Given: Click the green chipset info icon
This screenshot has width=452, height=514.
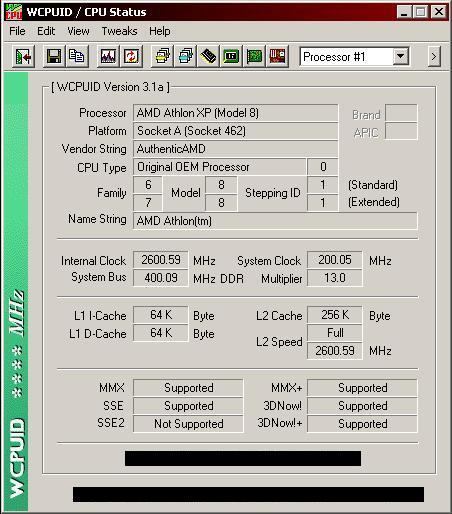Looking at the screenshot, I should (231, 56).
